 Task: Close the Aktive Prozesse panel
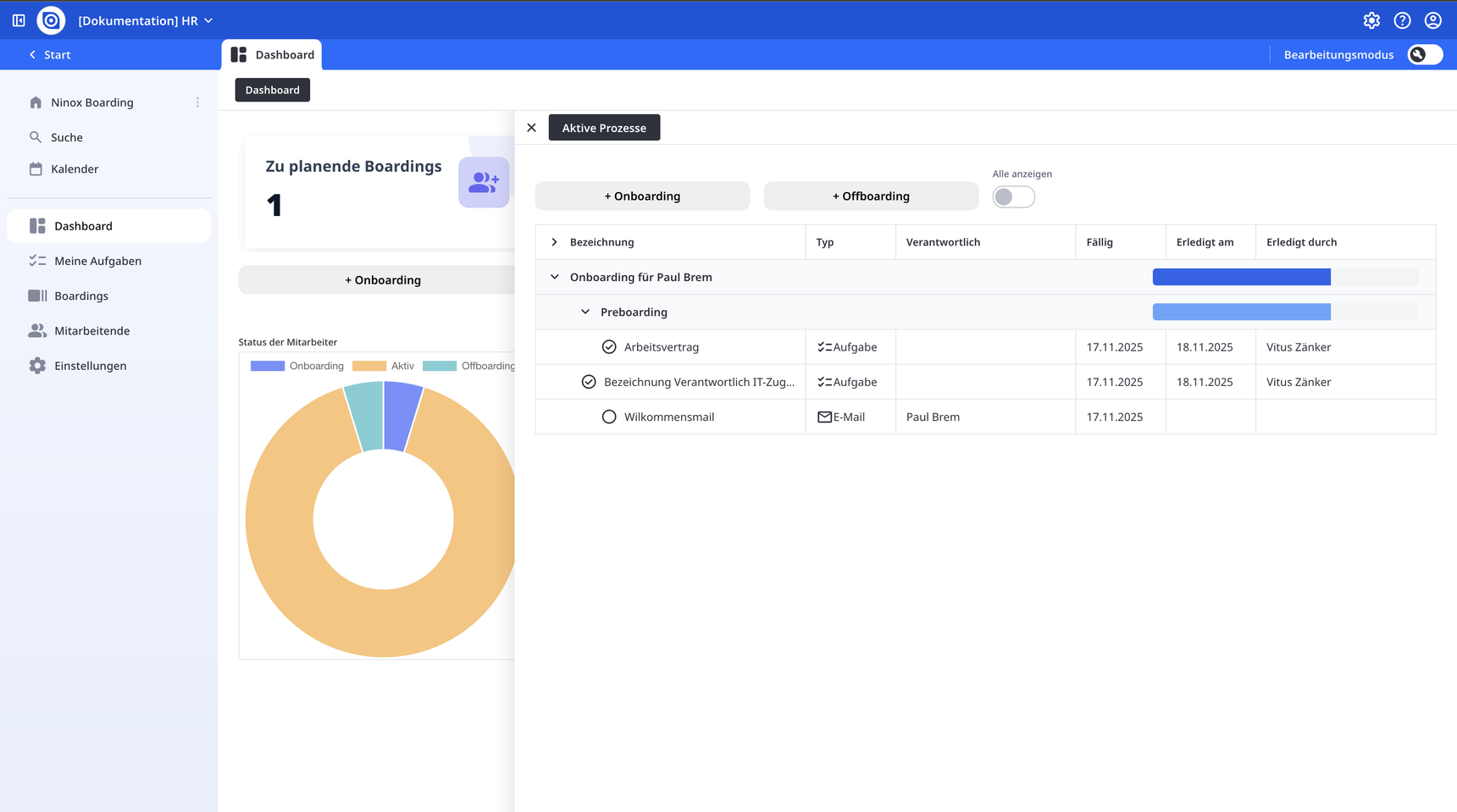531,128
